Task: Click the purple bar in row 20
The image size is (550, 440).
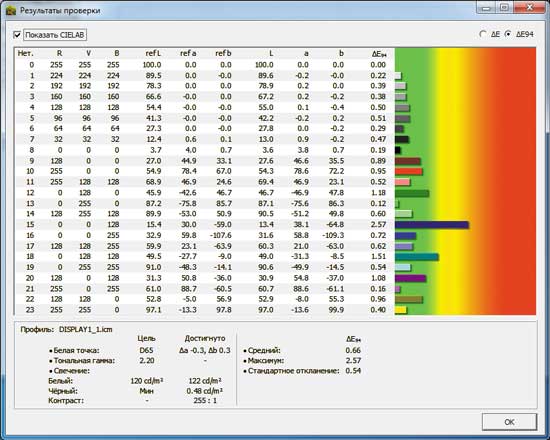Action: (410, 278)
